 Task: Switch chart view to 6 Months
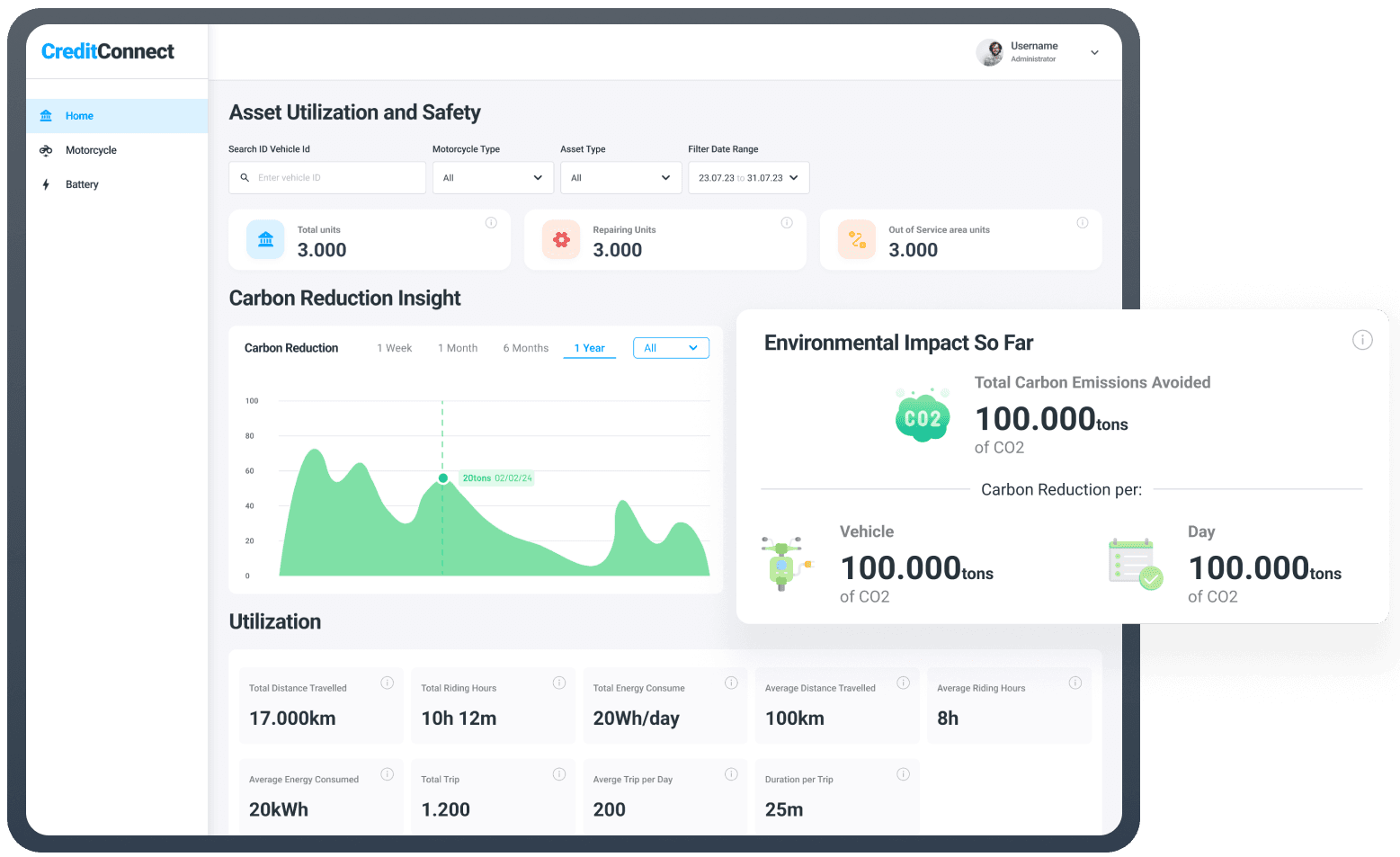[525, 347]
